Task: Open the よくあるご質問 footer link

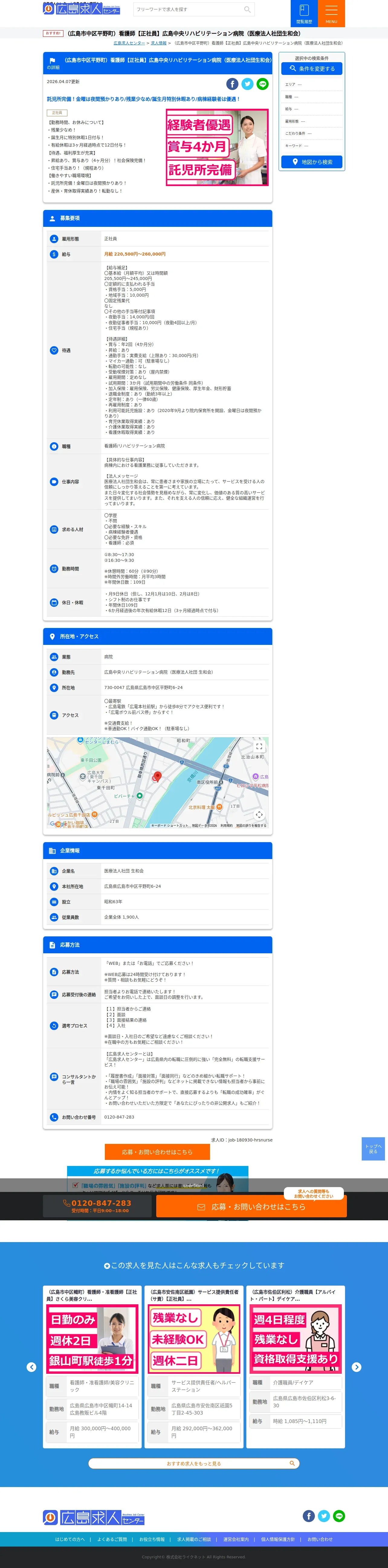Action: pyautogui.click(x=112, y=1539)
